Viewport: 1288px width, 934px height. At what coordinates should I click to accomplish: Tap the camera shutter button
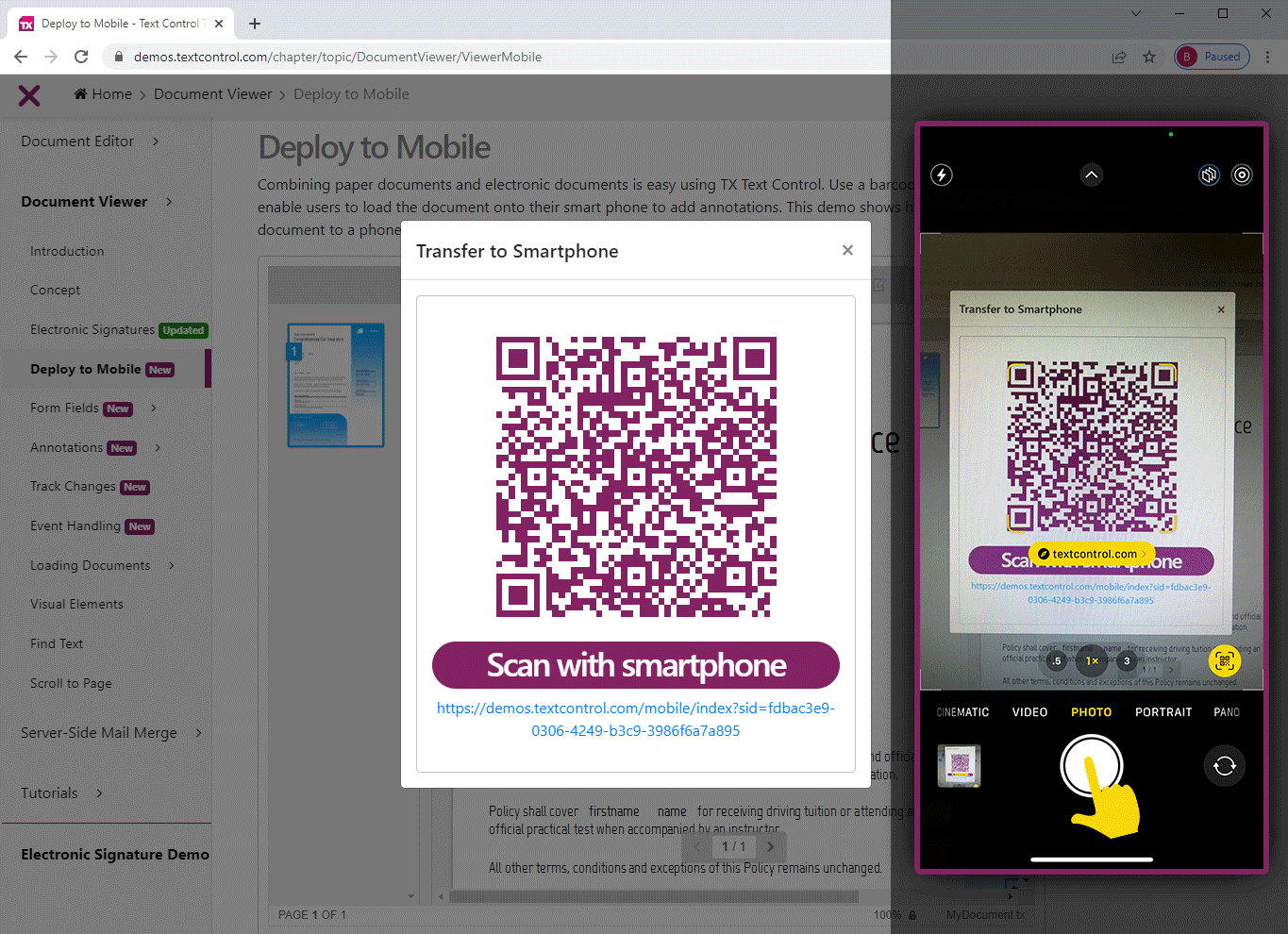tap(1092, 766)
